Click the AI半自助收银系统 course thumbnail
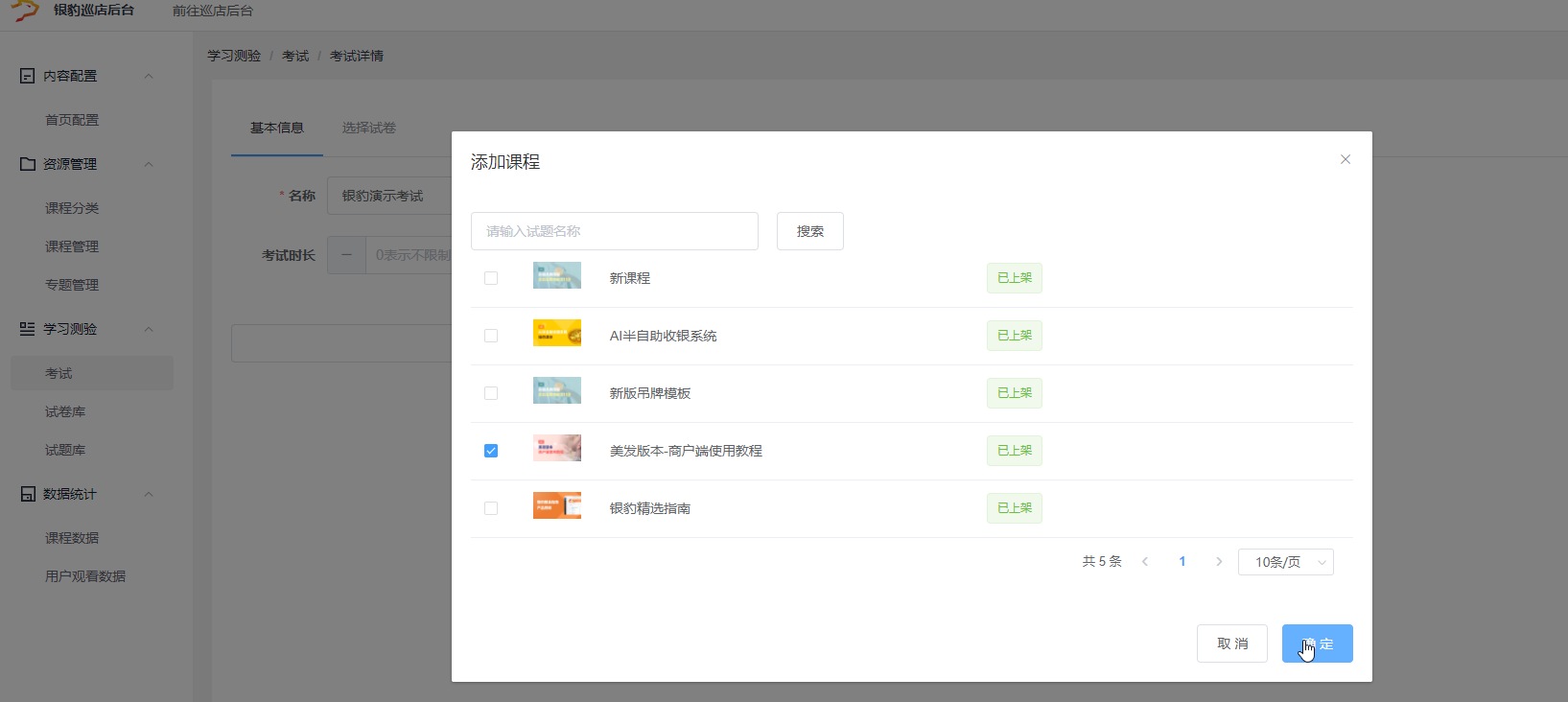1568x702 pixels. pyautogui.click(x=557, y=333)
